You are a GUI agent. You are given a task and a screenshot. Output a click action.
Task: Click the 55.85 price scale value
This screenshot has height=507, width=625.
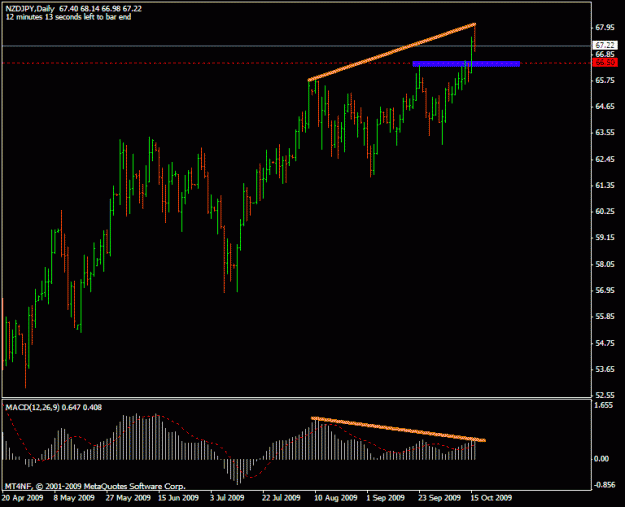[x=604, y=316]
